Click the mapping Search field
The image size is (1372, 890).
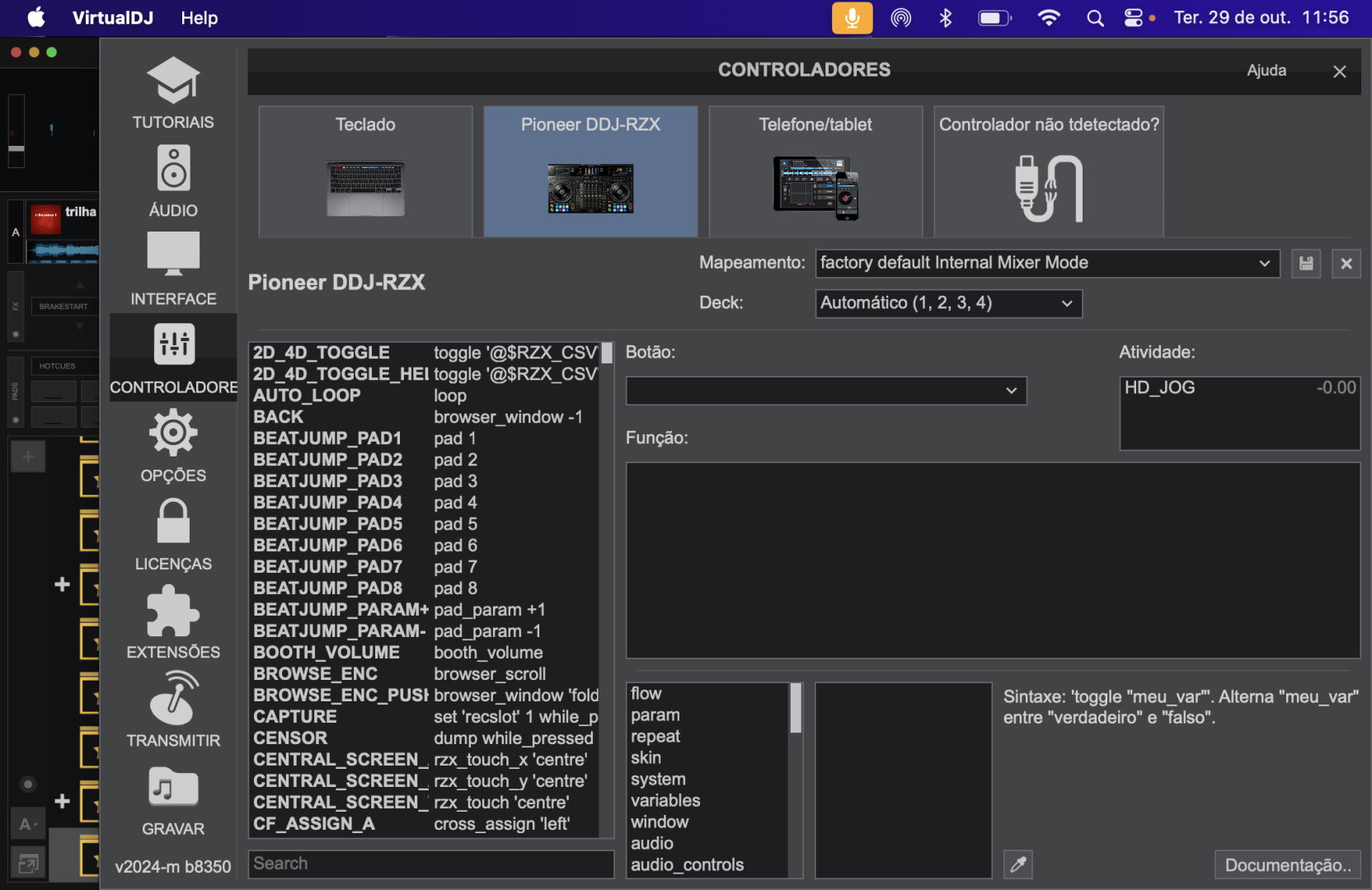coord(431,864)
